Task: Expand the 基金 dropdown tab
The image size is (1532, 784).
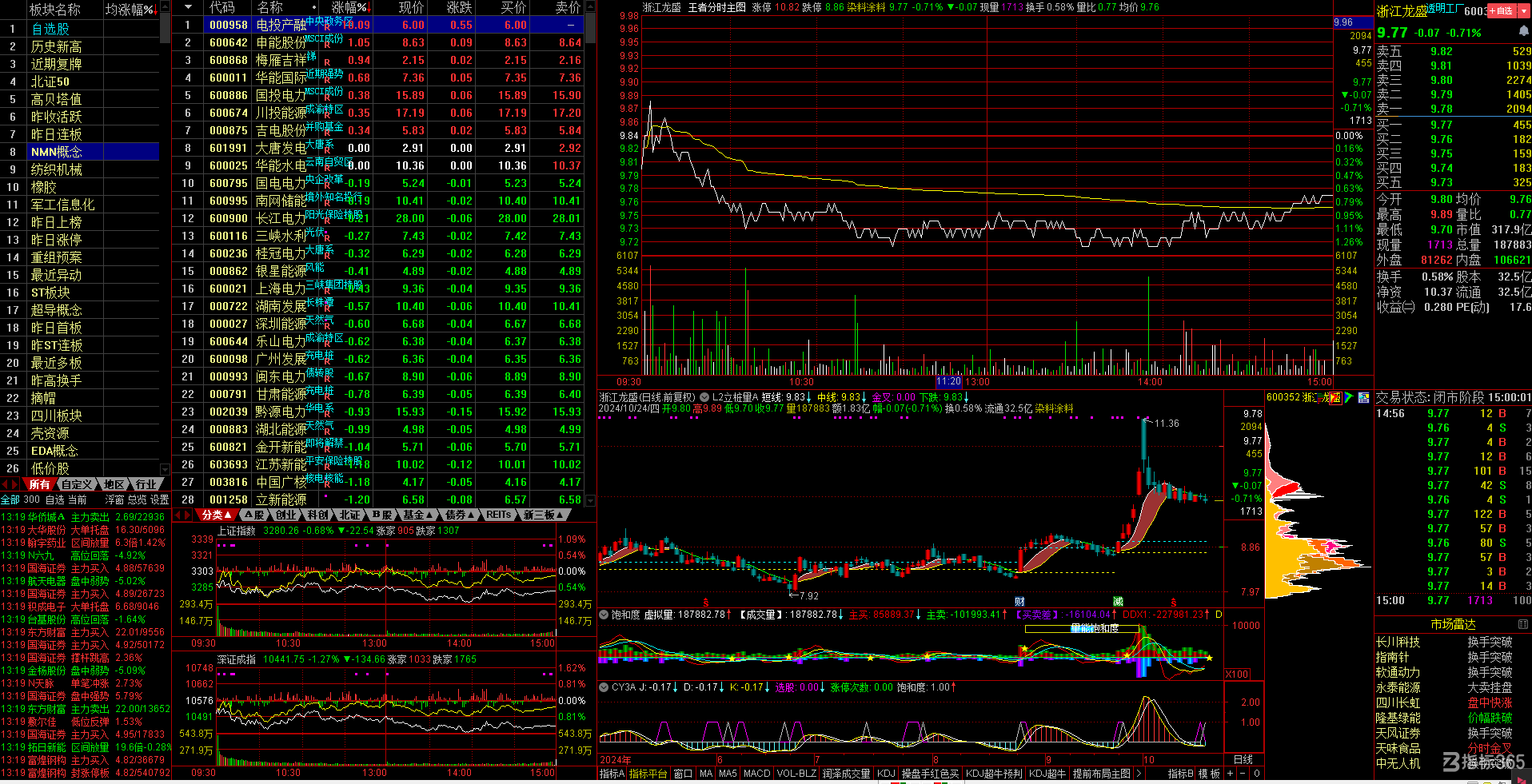Action: 418,515
